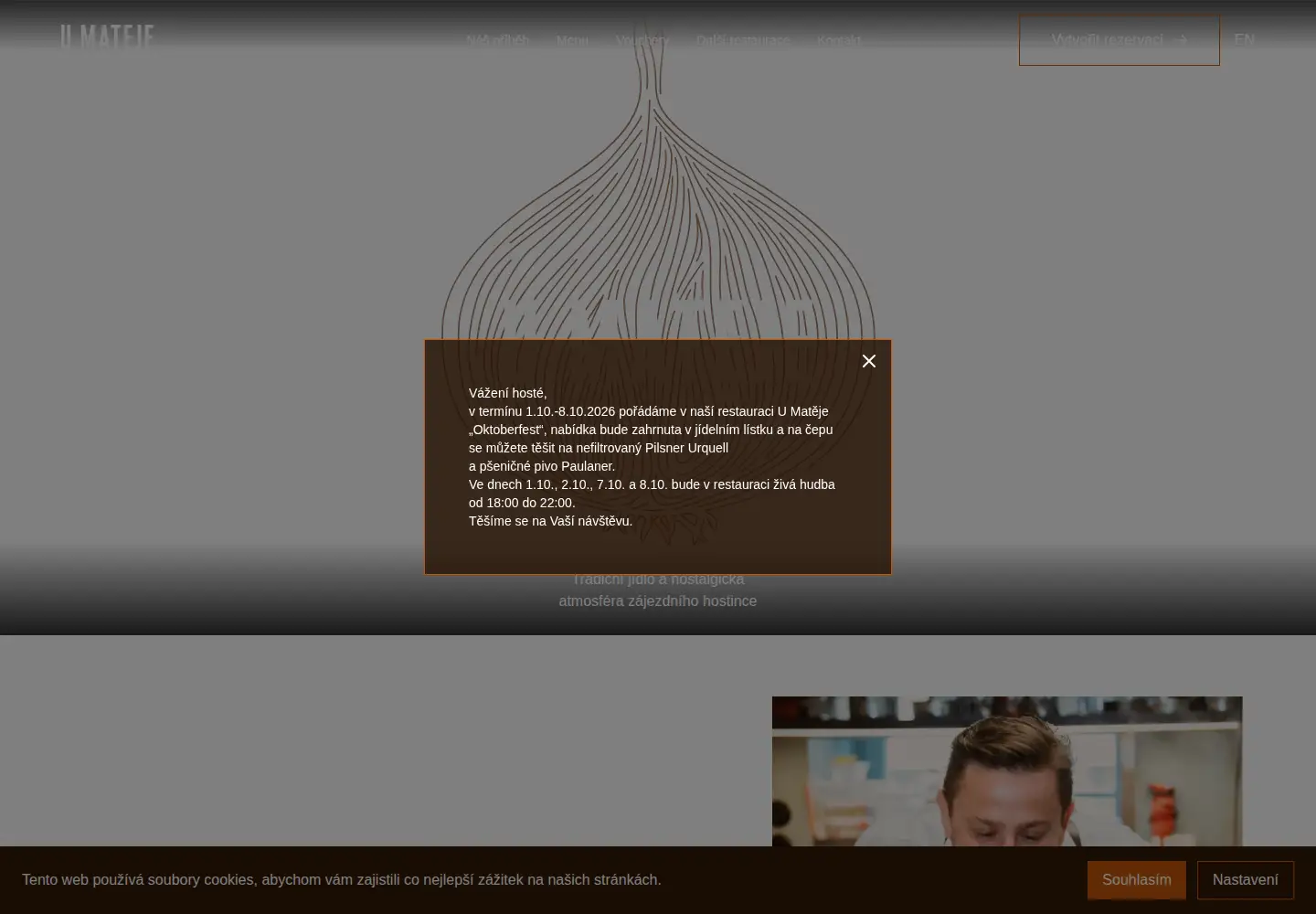Image resolution: width=1316 pixels, height=914 pixels.
Task: Open the Vouchery menu item
Action: pos(642,40)
